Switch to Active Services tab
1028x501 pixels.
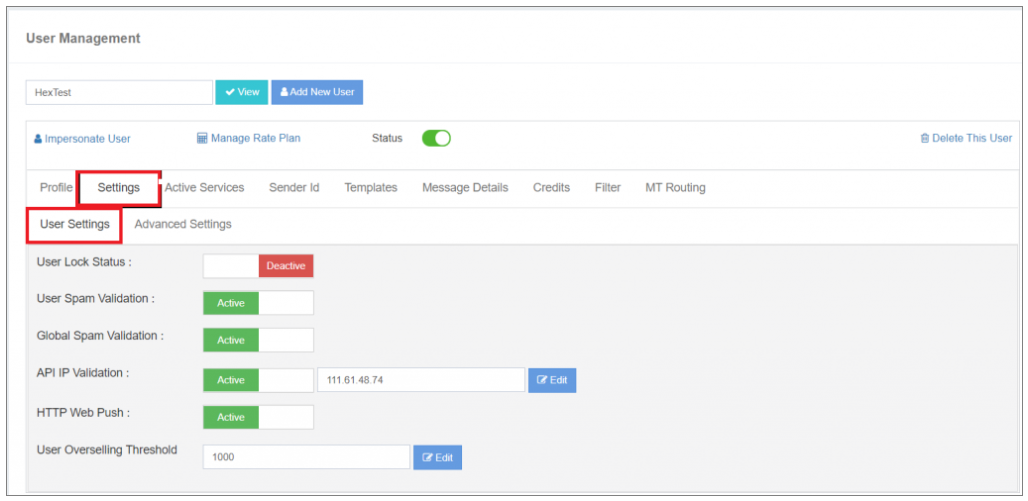[x=204, y=187]
